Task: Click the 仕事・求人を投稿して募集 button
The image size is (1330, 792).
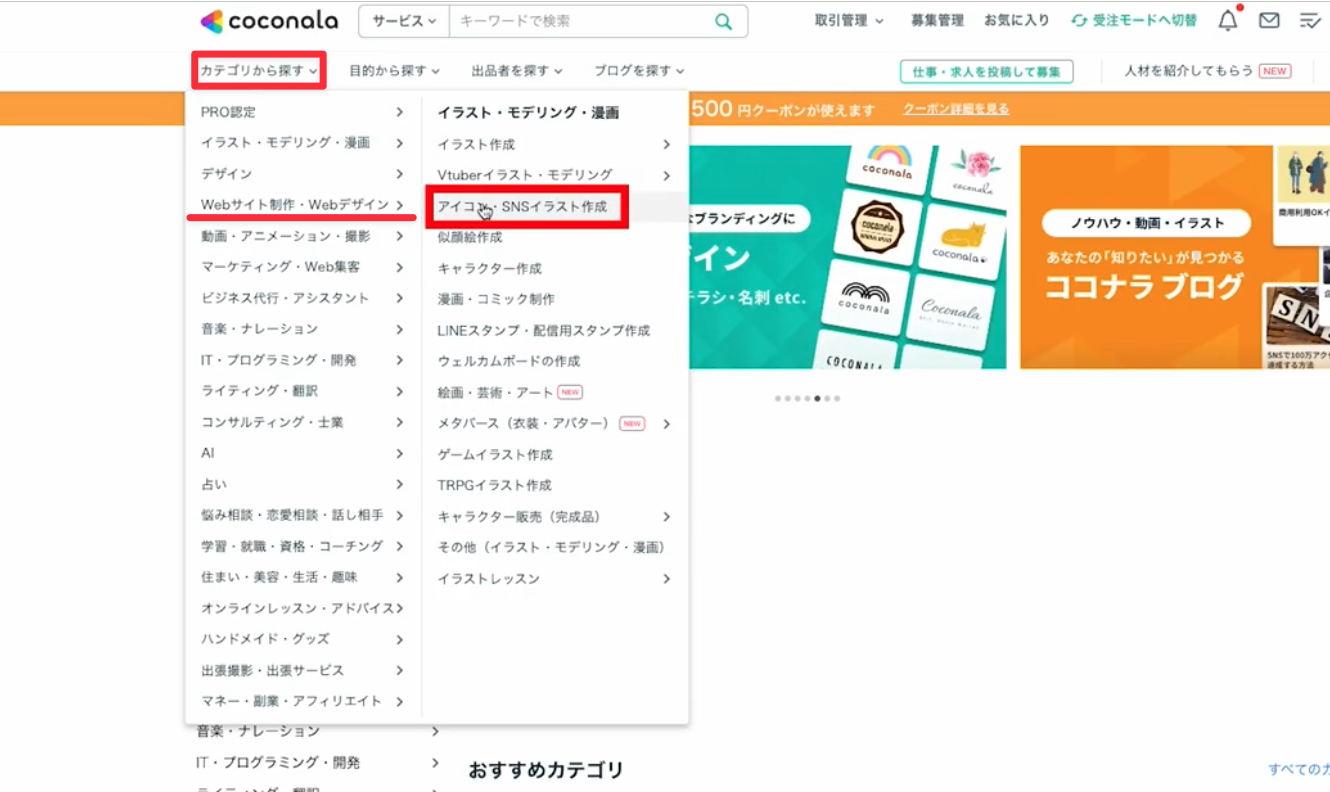Action: pos(985,71)
